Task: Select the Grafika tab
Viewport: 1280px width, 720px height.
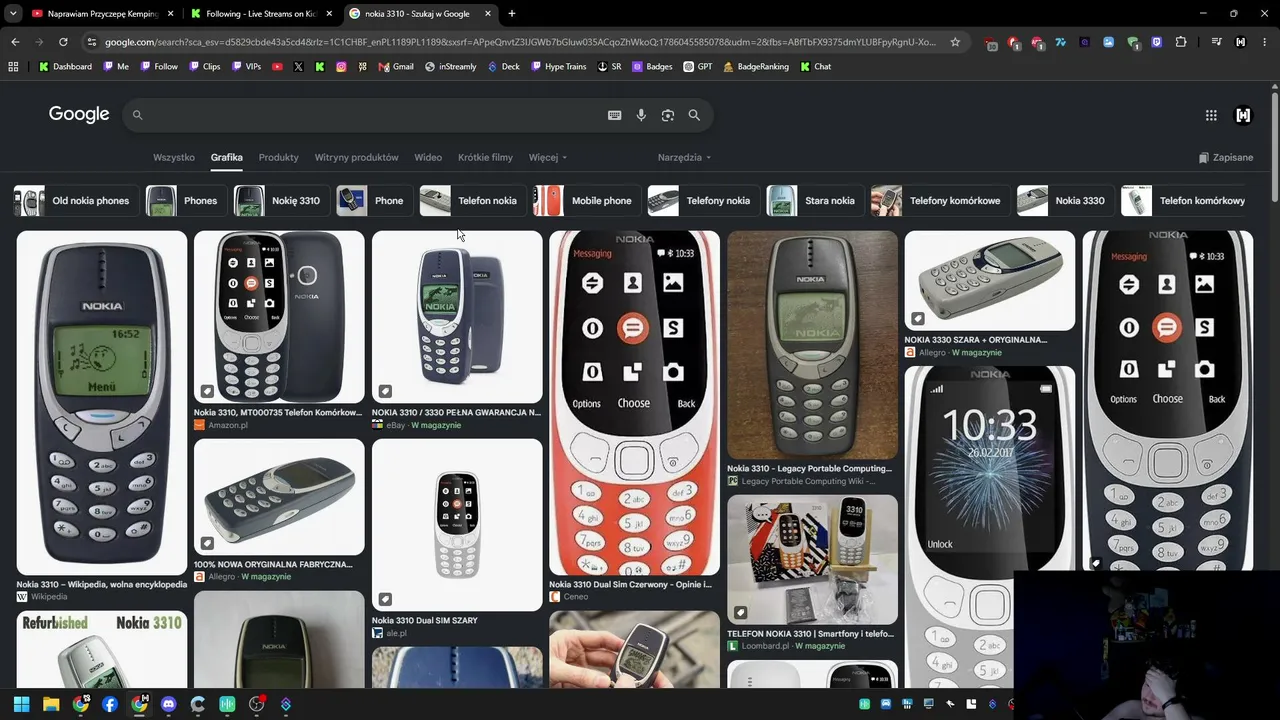Action: coord(227,157)
